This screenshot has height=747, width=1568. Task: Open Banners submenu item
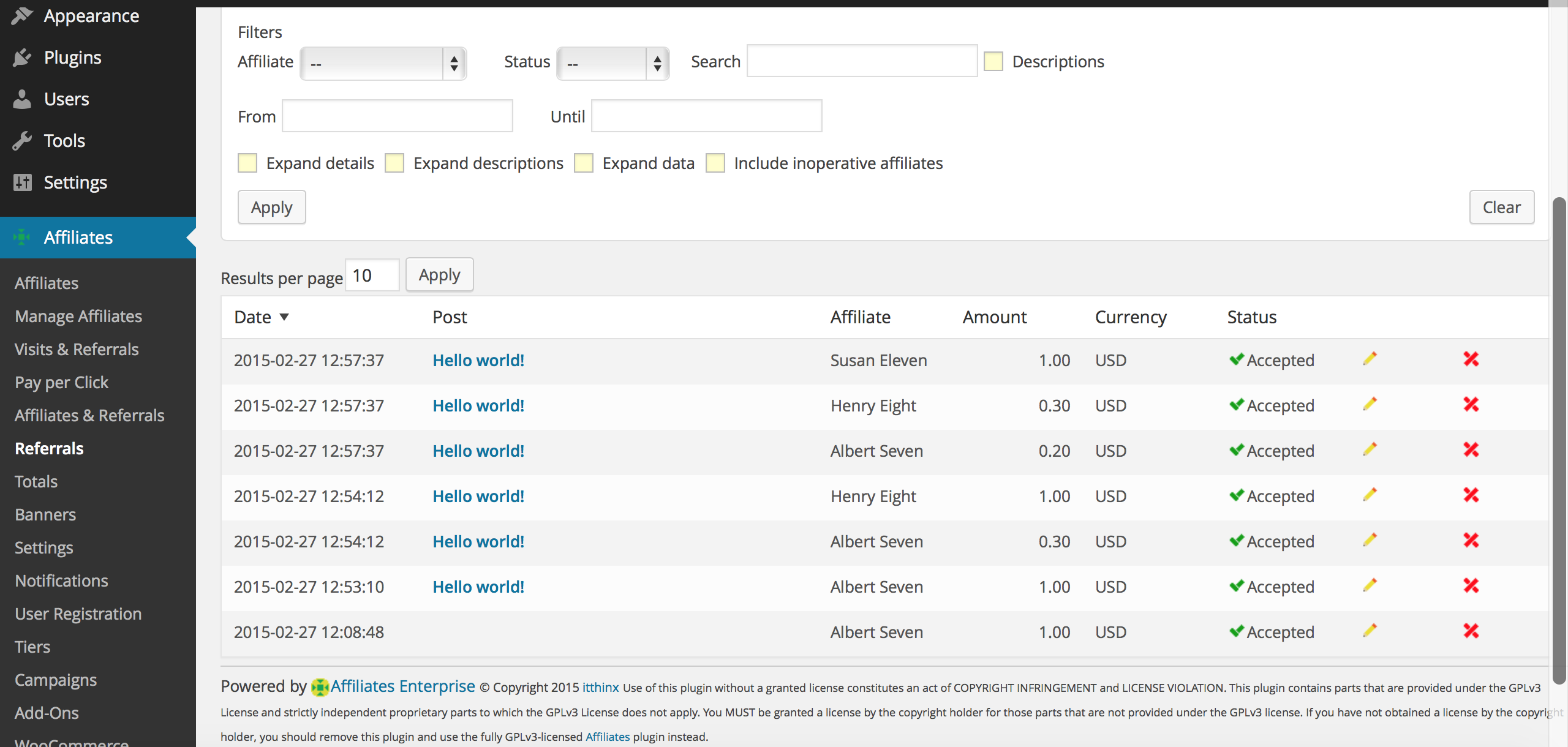point(45,514)
